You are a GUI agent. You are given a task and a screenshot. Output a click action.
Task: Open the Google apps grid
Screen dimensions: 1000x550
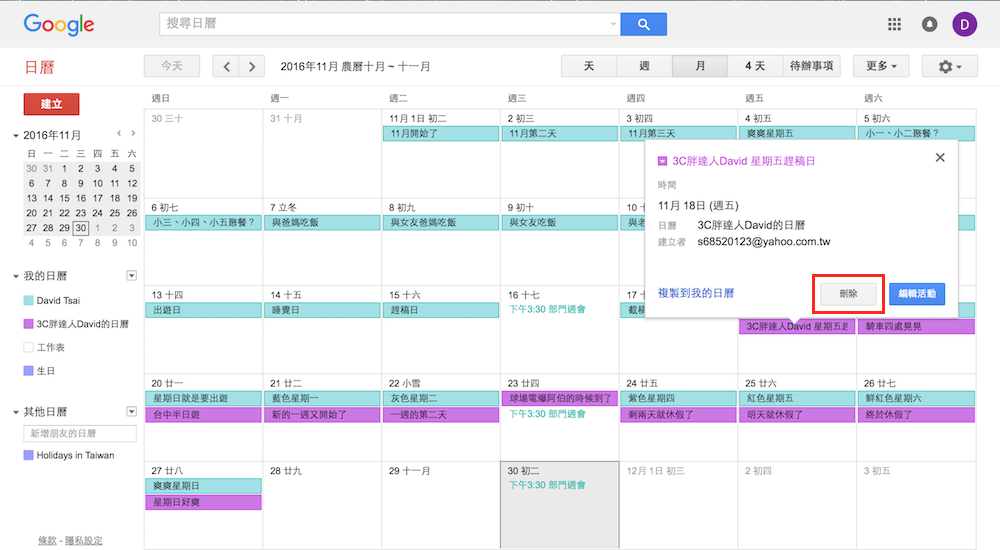pyautogui.click(x=894, y=24)
